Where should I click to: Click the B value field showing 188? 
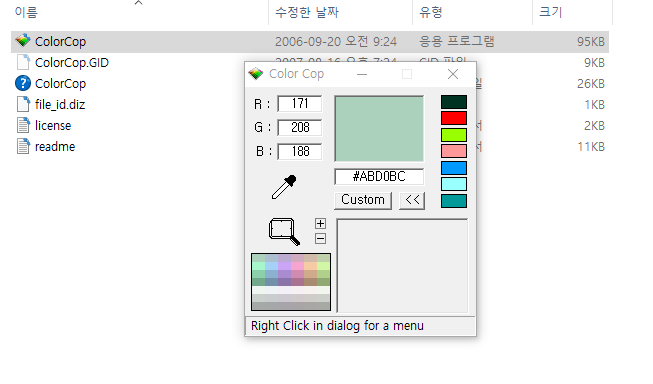coord(300,151)
